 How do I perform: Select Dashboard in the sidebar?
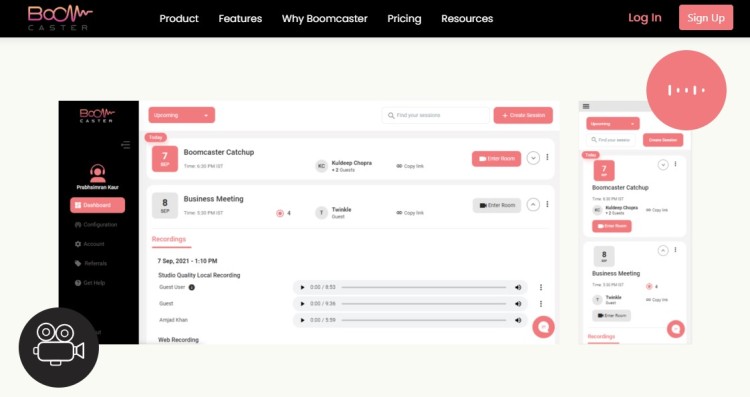98,205
